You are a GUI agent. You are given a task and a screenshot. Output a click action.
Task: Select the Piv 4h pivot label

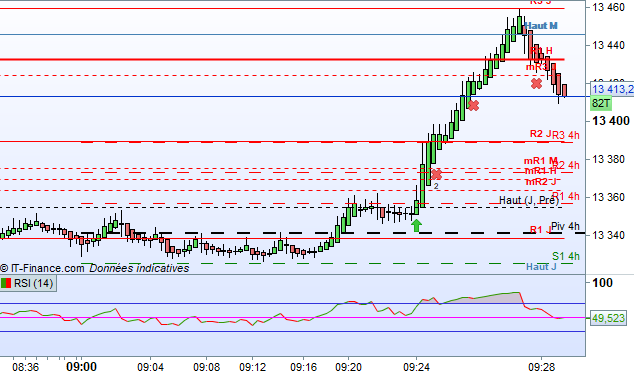pos(565,226)
